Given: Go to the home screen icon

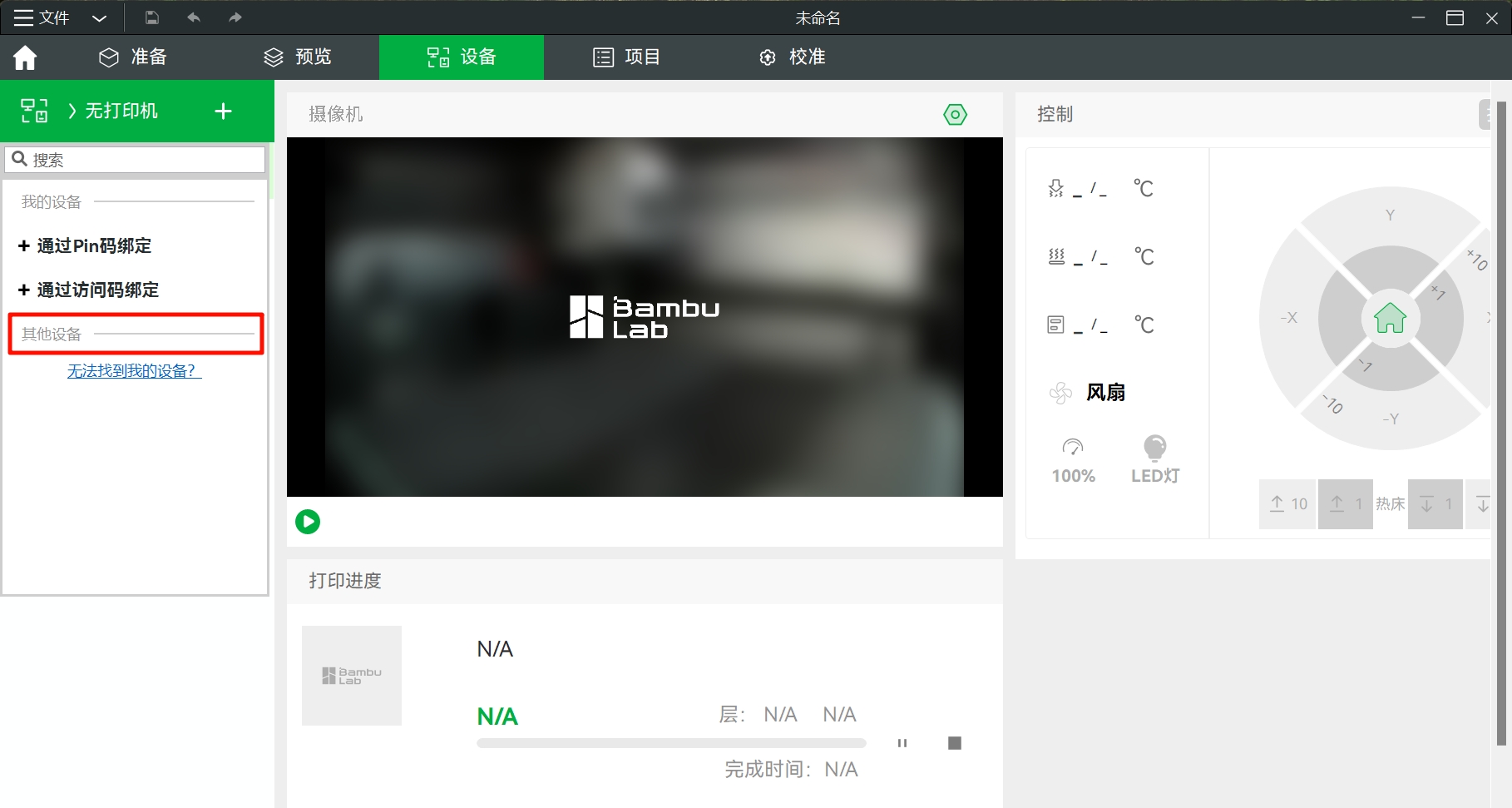Looking at the screenshot, I should 25,57.
